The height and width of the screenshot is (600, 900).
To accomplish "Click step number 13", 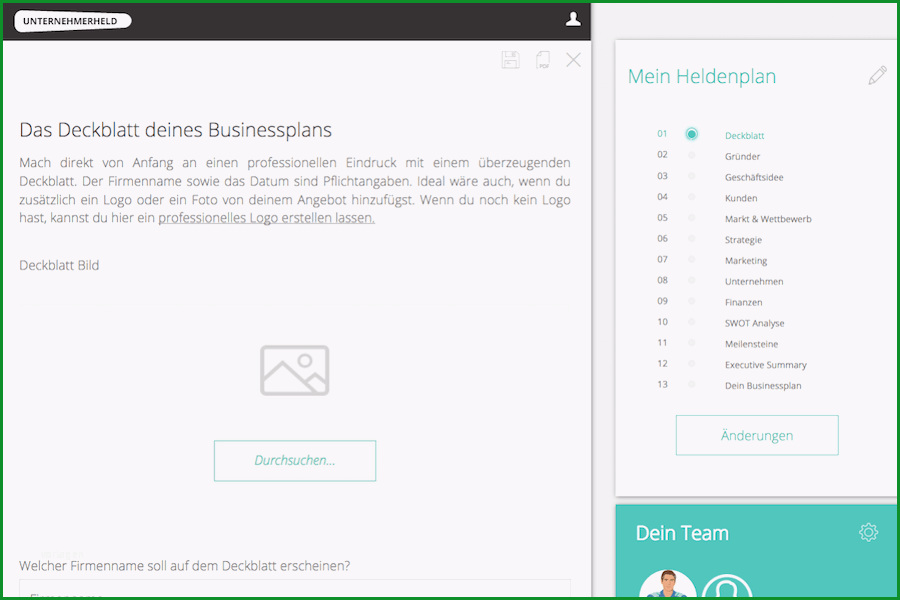I will tap(662, 384).
